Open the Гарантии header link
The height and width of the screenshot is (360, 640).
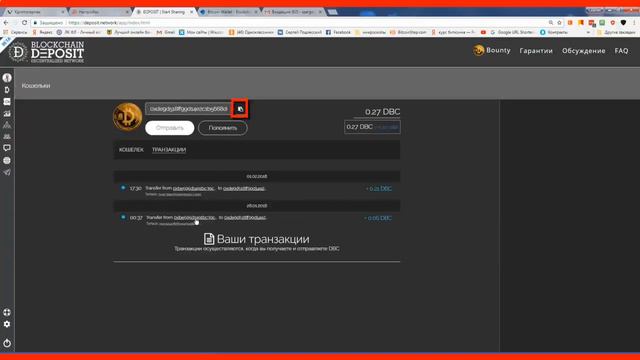(x=536, y=51)
